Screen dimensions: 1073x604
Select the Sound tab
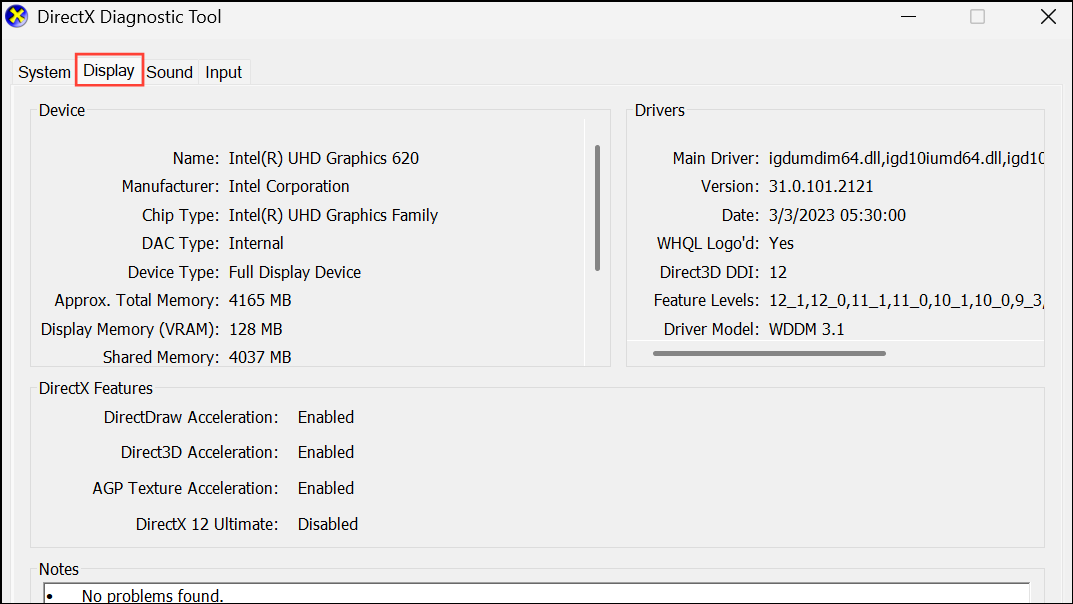click(x=169, y=71)
